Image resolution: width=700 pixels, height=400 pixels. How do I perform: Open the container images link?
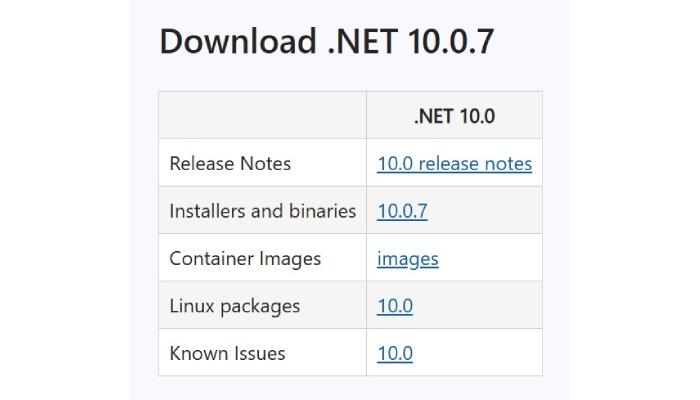click(x=407, y=259)
